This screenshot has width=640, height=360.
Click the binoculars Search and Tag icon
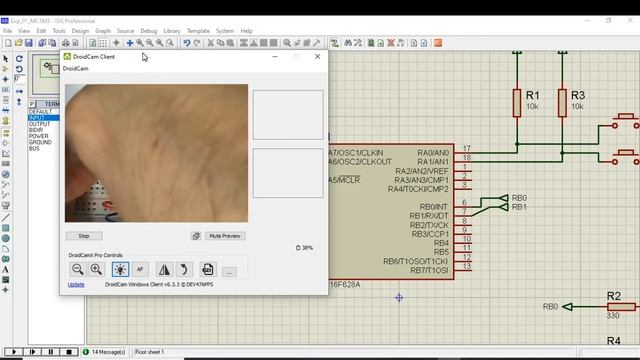(x=348, y=43)
